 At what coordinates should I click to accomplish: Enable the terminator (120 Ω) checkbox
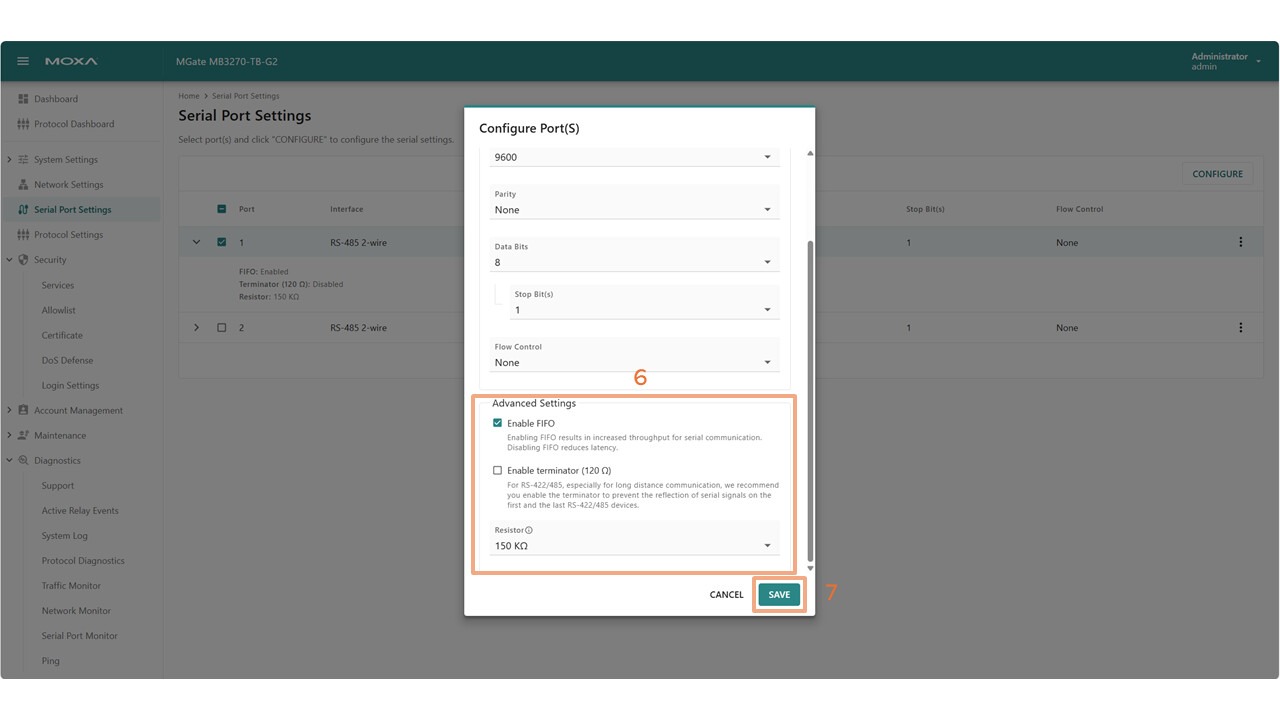tap(498, 470)
